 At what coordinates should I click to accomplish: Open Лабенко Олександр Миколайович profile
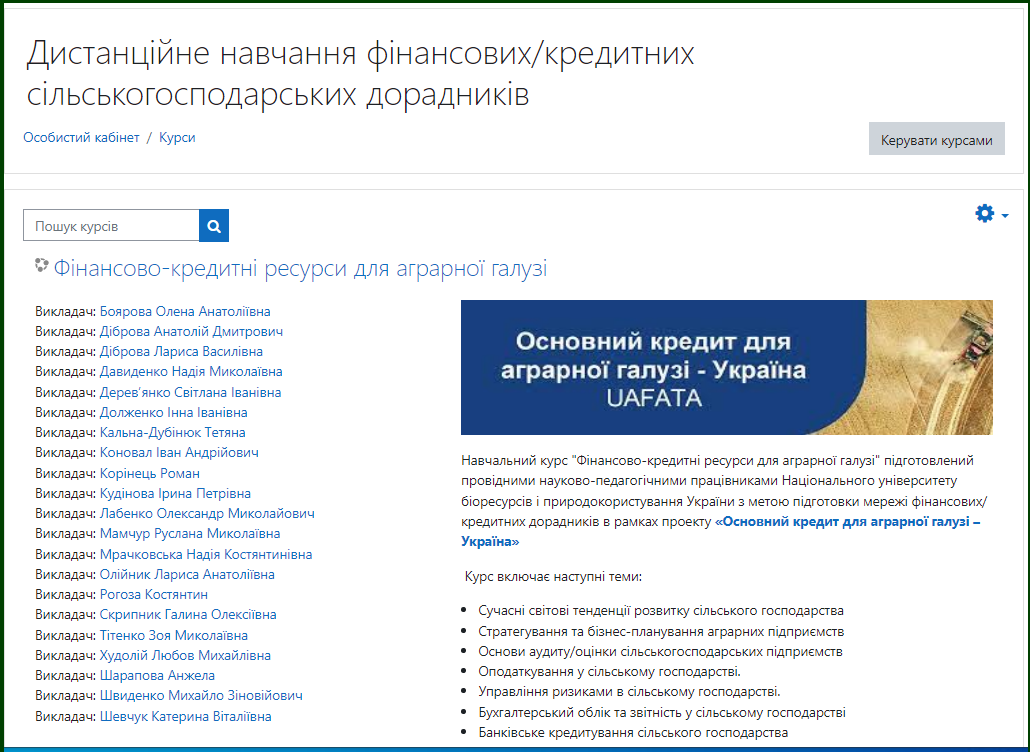[207, 513]
